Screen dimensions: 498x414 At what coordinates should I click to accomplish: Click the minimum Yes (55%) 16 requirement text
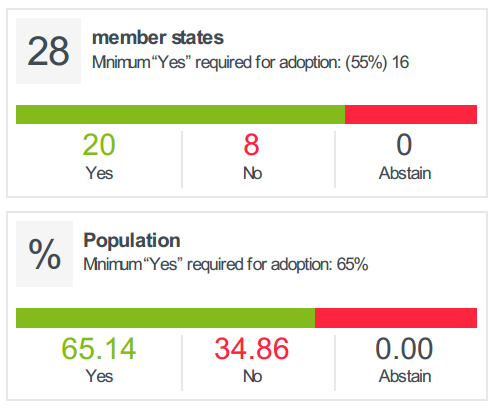pyautogui.click(x=250, y=62)
